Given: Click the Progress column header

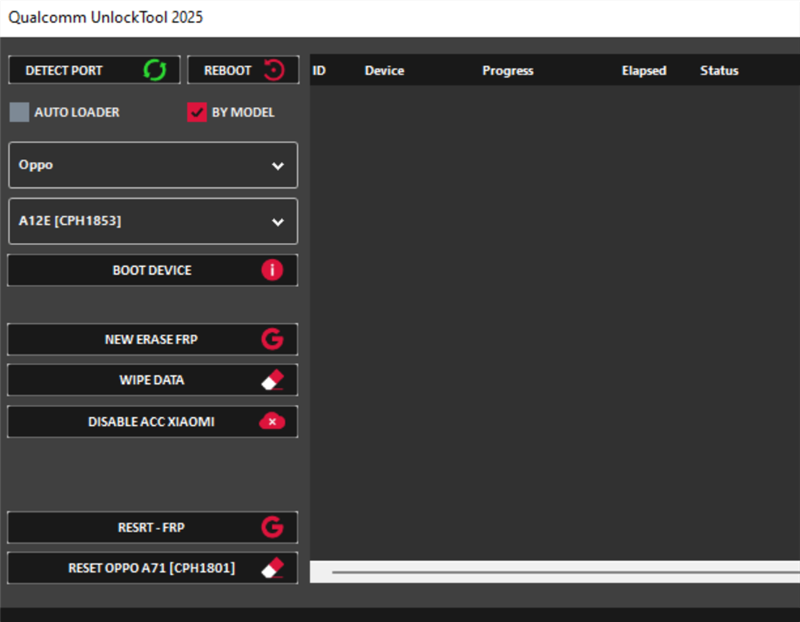Looking at the screenshot, I should pyautogui.click(x=508, y=70).
